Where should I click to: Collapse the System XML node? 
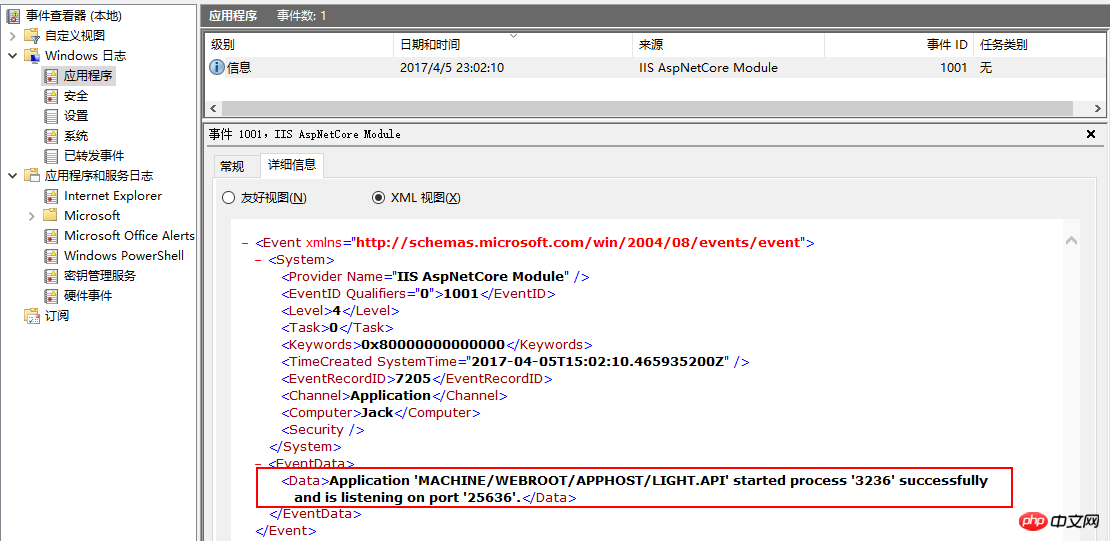coord(258,260)
